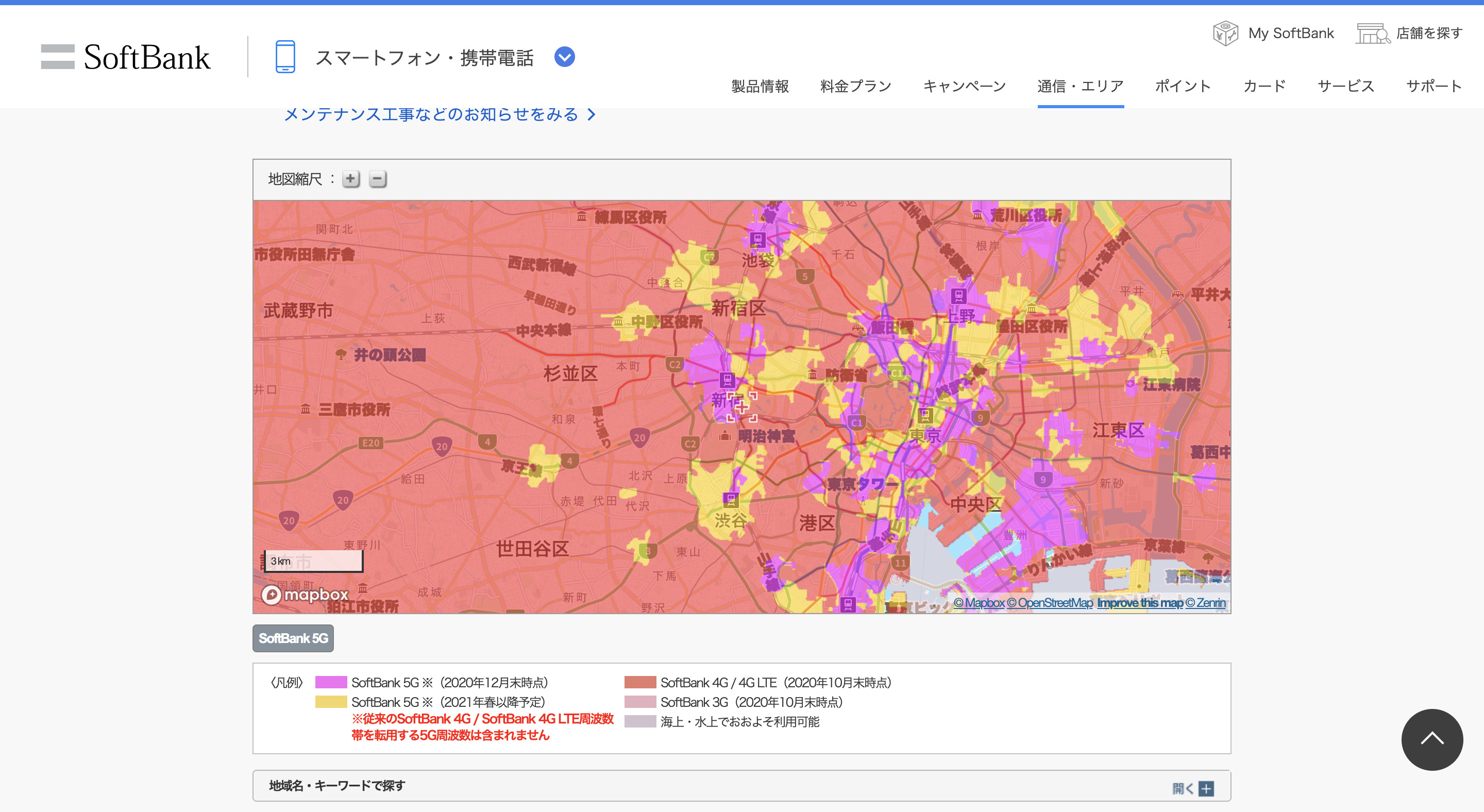Open the © OpenStreetMap attribution link
Viewport: 1484px width, 812px height.
point(1050,602)
